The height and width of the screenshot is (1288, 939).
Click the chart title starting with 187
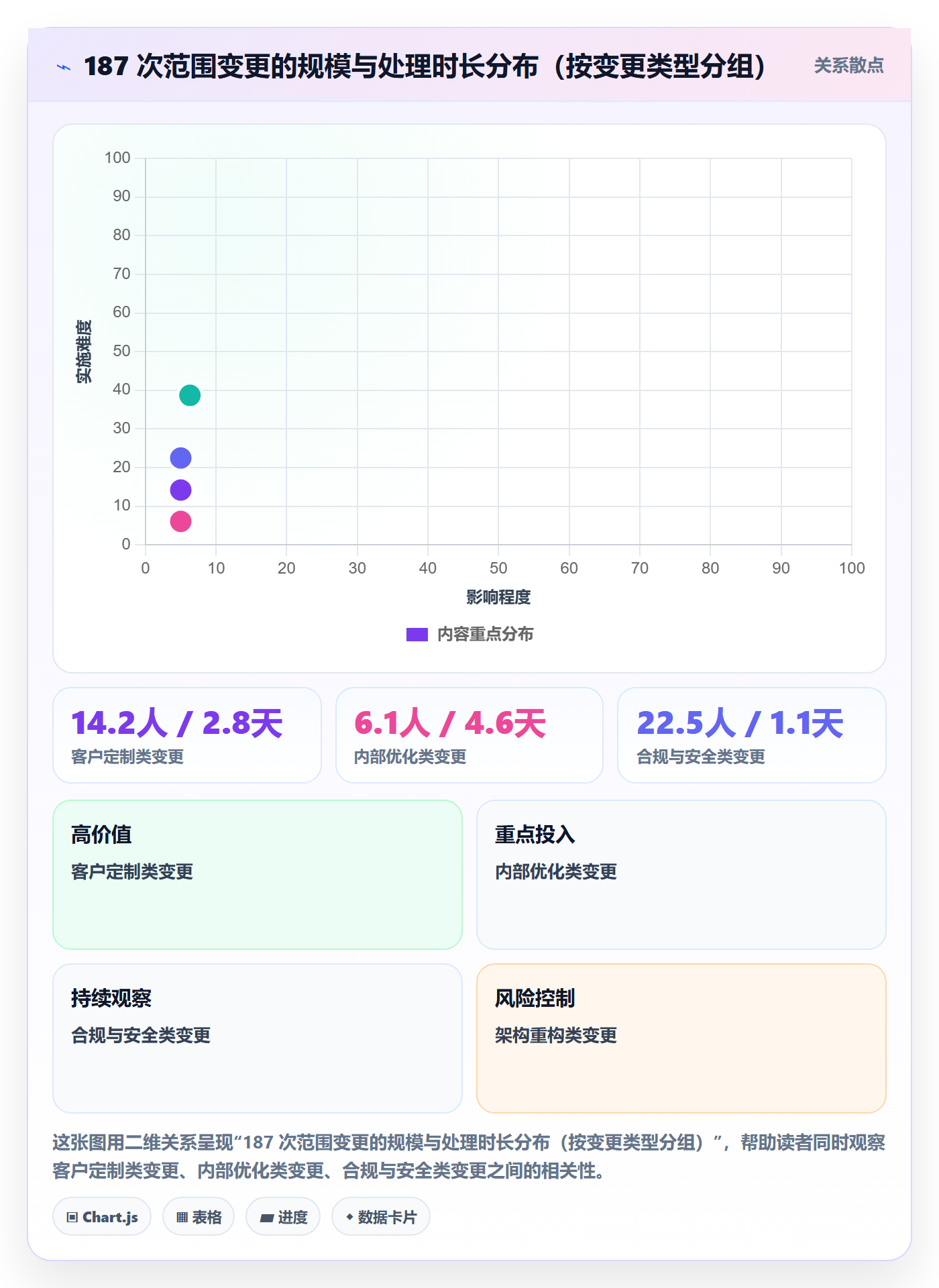click(425, 66)
